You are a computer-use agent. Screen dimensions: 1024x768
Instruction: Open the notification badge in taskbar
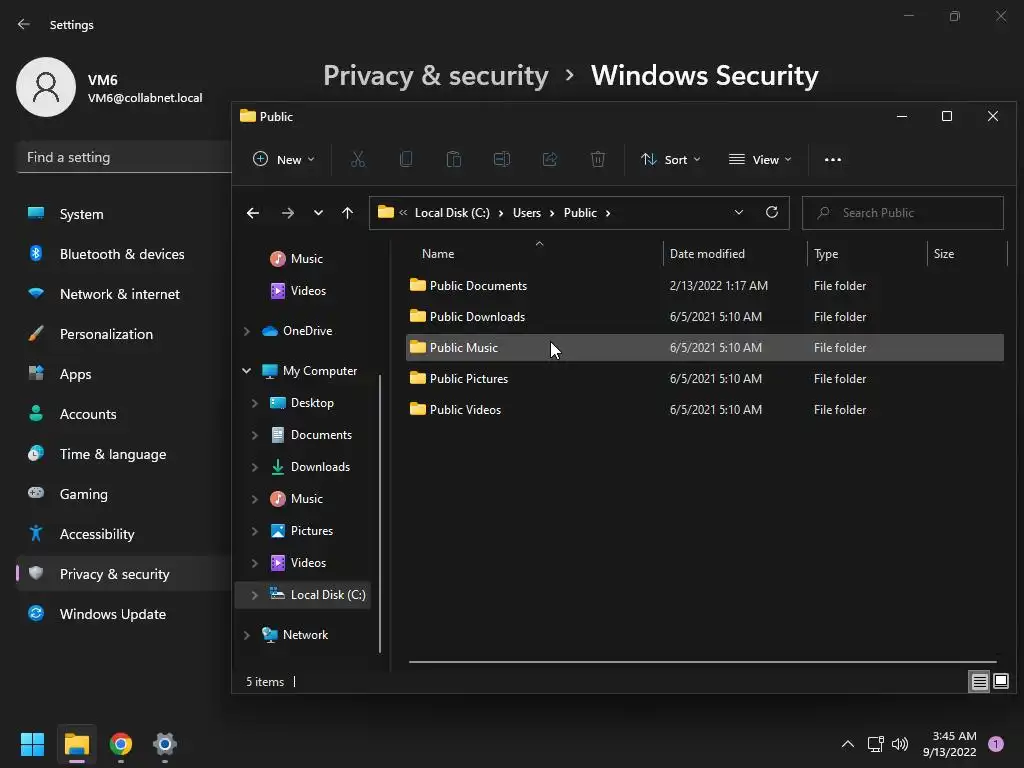pos(996,743)
